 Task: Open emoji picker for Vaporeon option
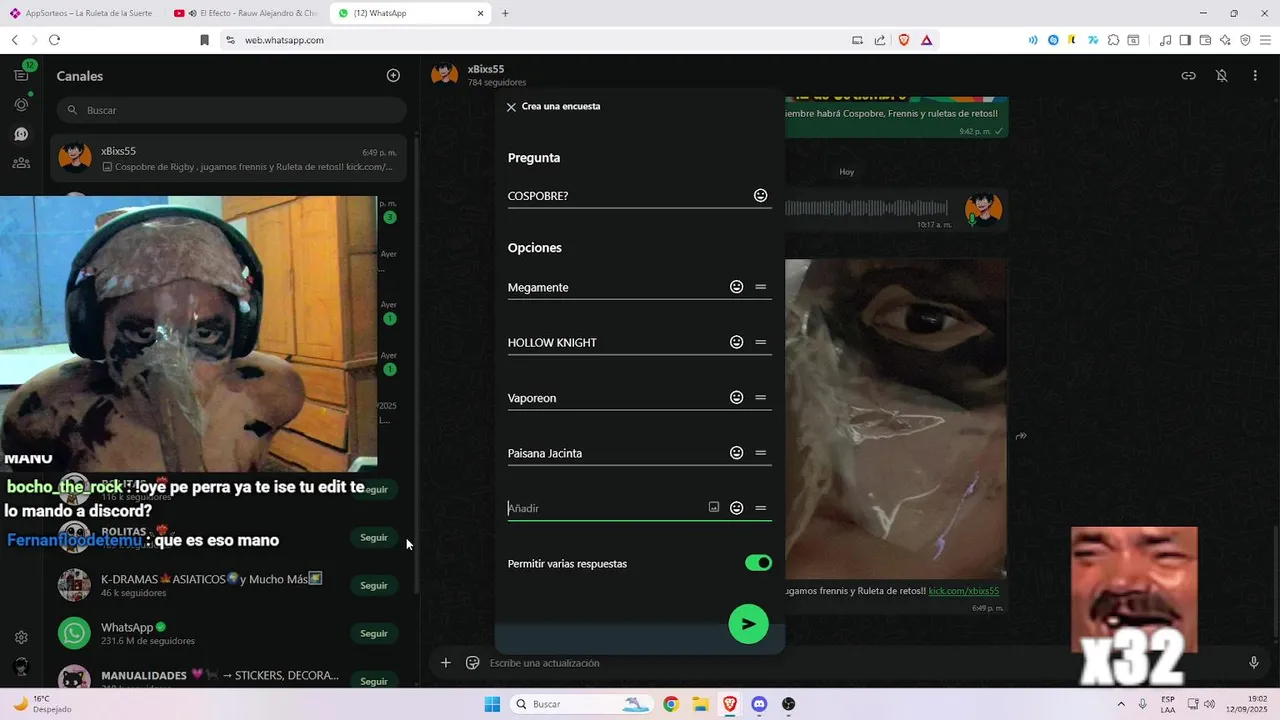737,397
